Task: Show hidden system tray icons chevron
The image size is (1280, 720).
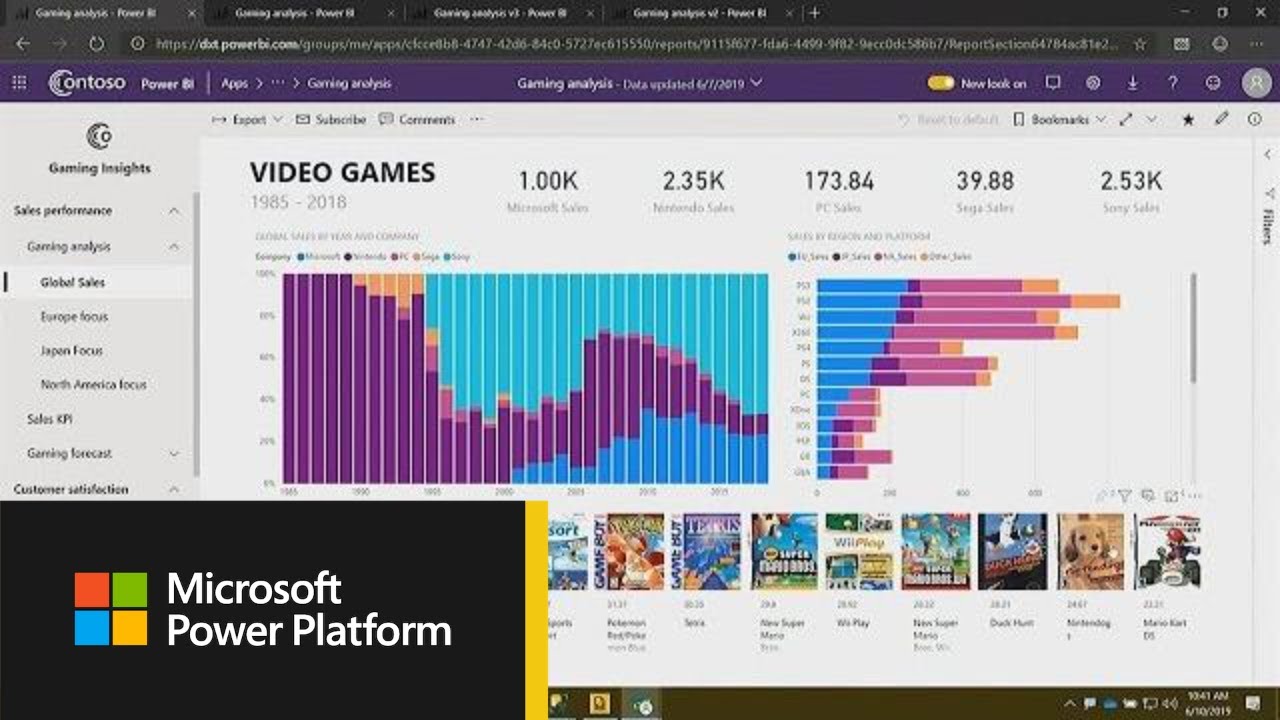Action: (x=1070, y=704)
